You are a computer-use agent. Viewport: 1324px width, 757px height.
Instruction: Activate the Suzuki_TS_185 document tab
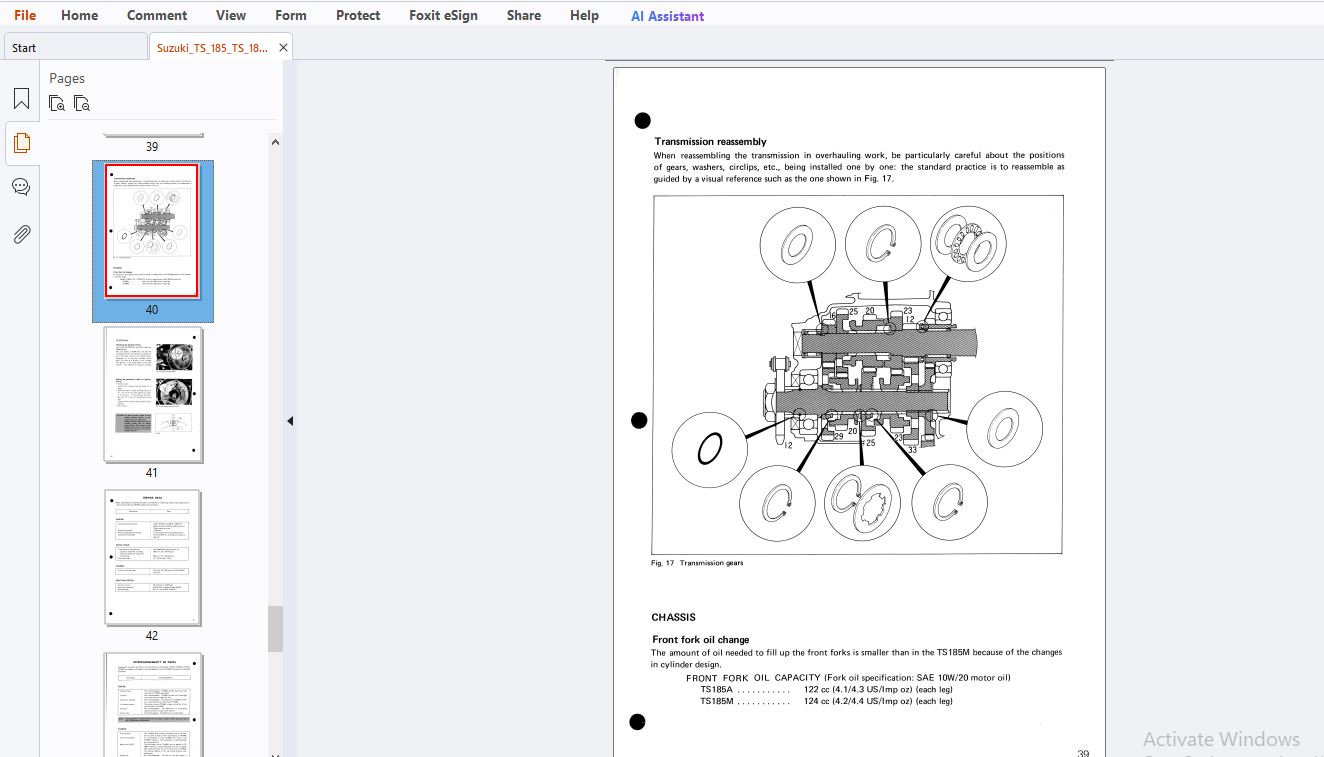[212, 47]
